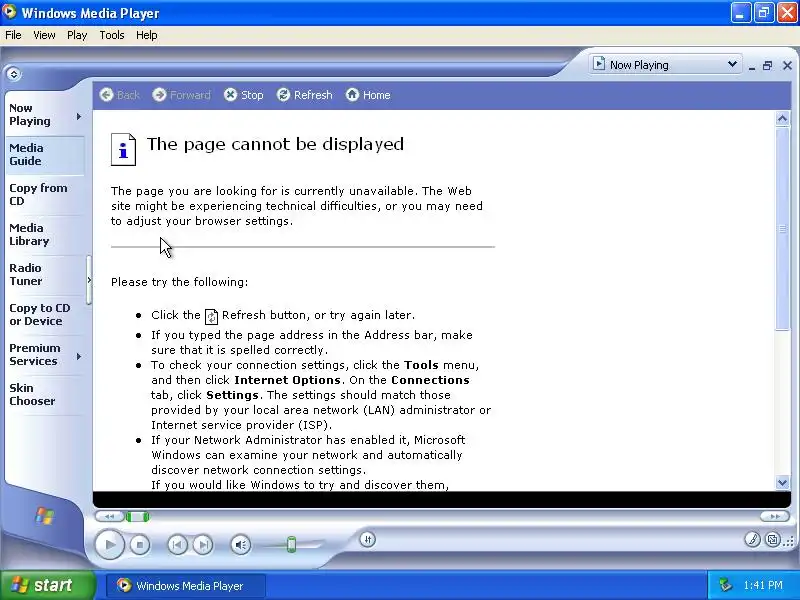
Task: Collapse the taskbar with the side handle arrow
Action: pos(89,280)
